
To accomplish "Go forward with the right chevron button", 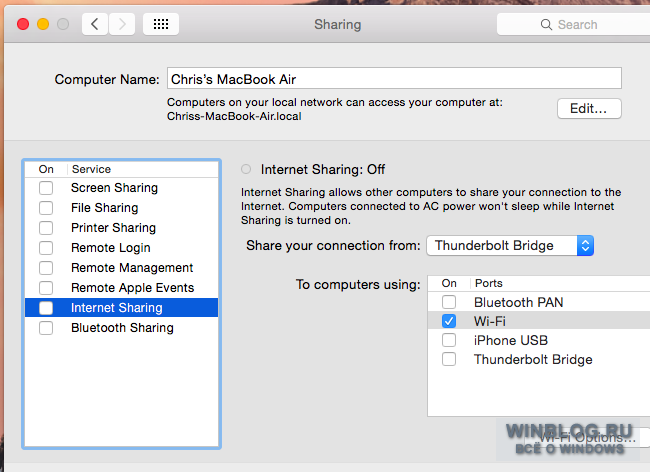I will pos(122,24).
